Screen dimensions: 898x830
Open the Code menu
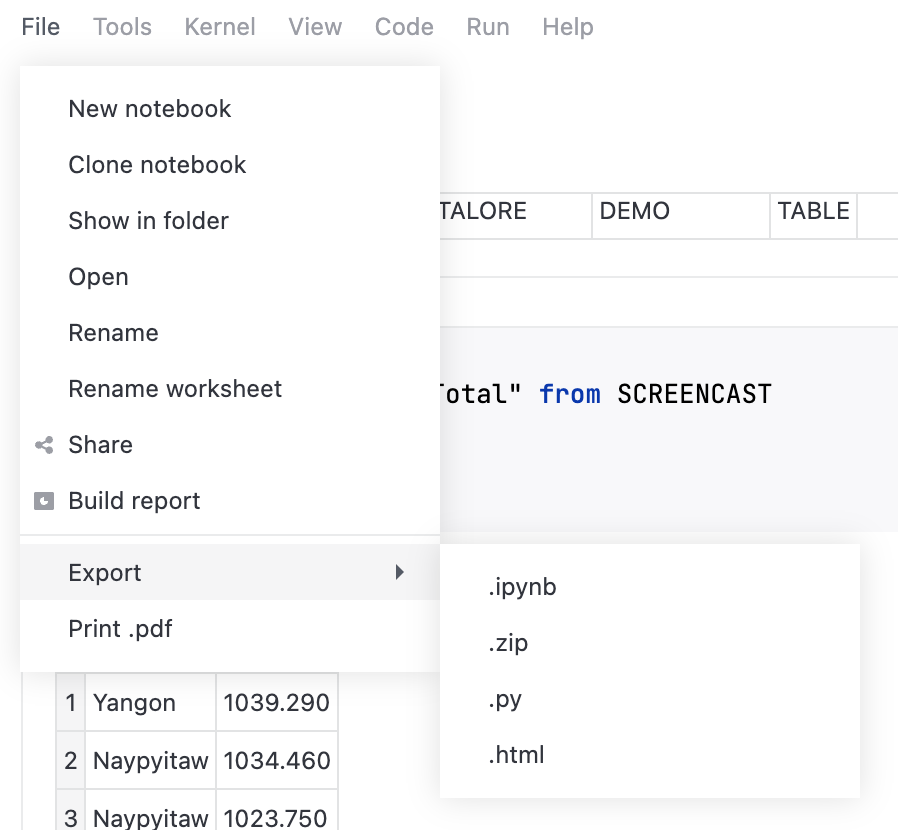pyautogui.click(x=404, y=27)
